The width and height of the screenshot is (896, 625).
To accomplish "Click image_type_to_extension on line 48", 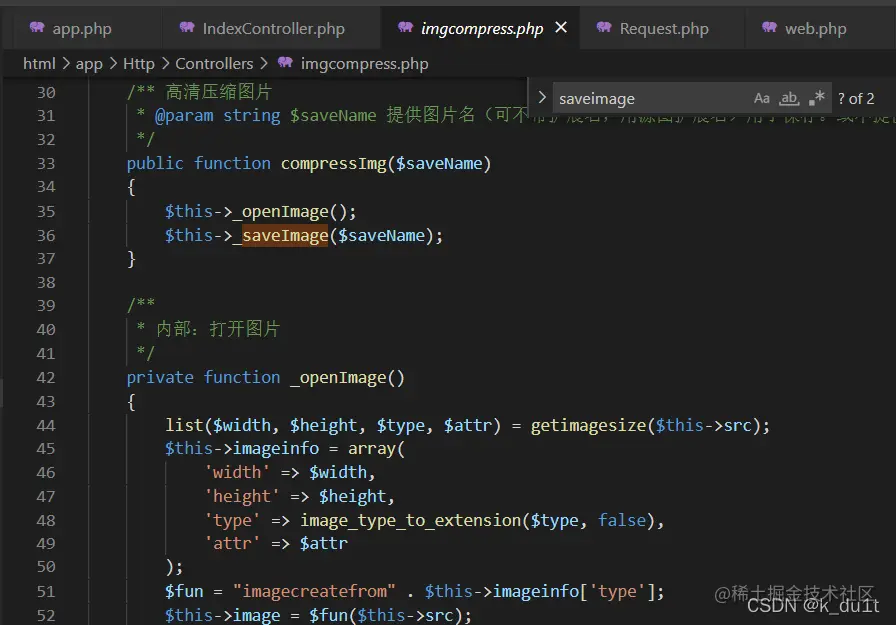I will pos(411,520).
